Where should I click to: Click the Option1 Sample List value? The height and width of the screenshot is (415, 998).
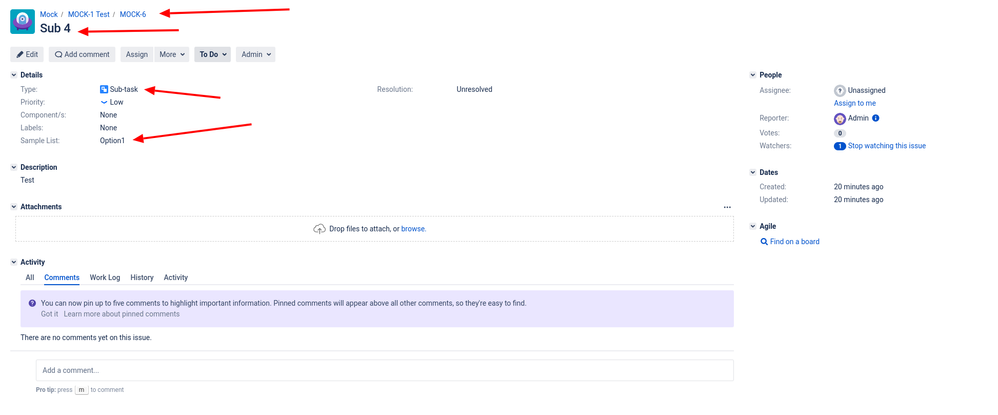point(113,140)
